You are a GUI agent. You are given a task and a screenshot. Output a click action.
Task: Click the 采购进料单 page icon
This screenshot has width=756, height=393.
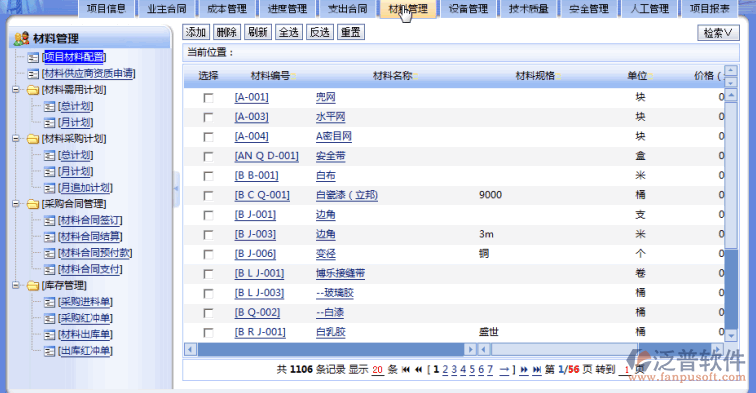click(x=49, y=302)
